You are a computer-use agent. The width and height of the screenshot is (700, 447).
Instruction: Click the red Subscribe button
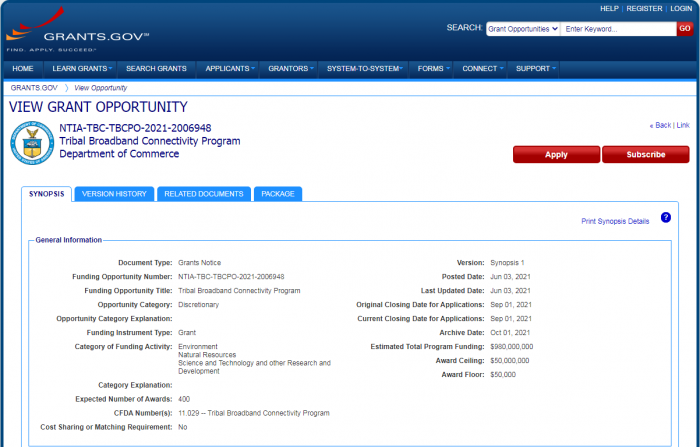(x=646, y=155)
